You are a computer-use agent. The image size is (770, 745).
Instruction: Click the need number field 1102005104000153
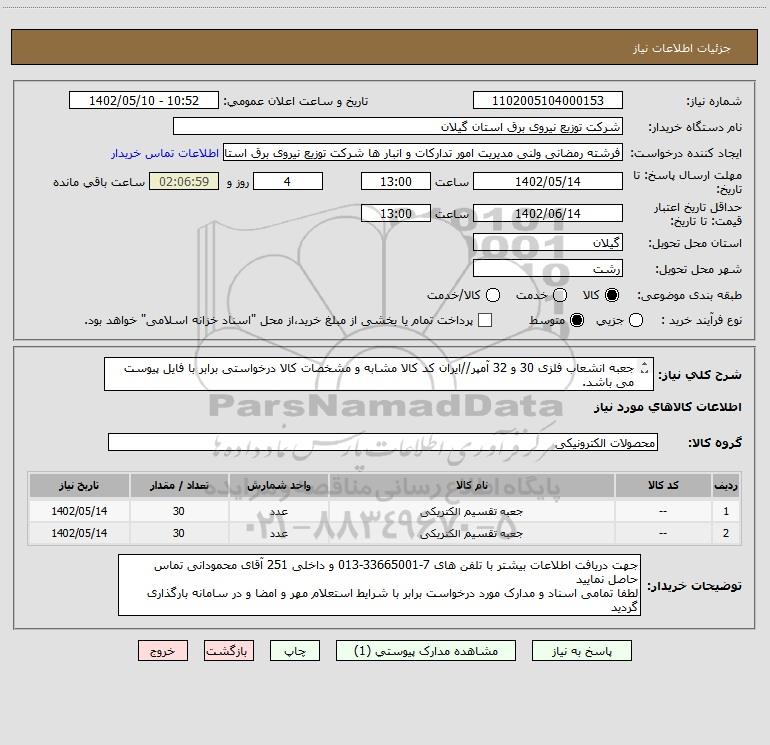[x=548, y=100]
